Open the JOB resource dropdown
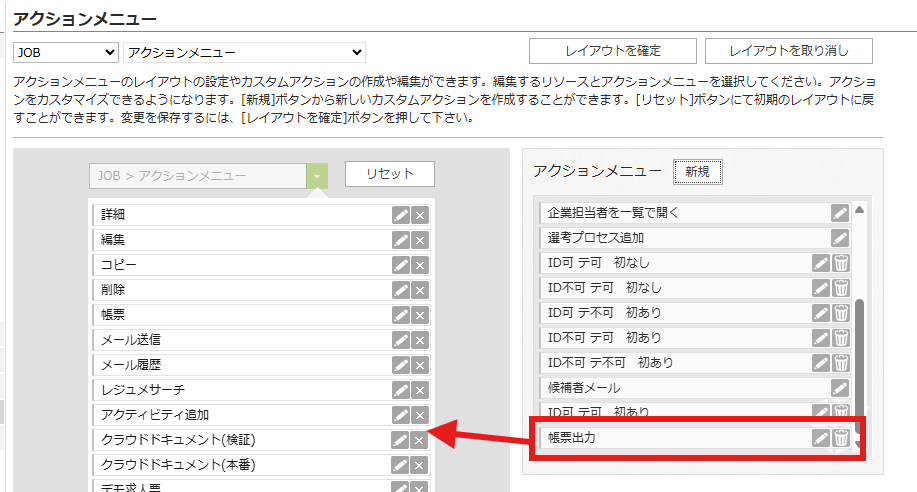 click(x=65, y=52)
